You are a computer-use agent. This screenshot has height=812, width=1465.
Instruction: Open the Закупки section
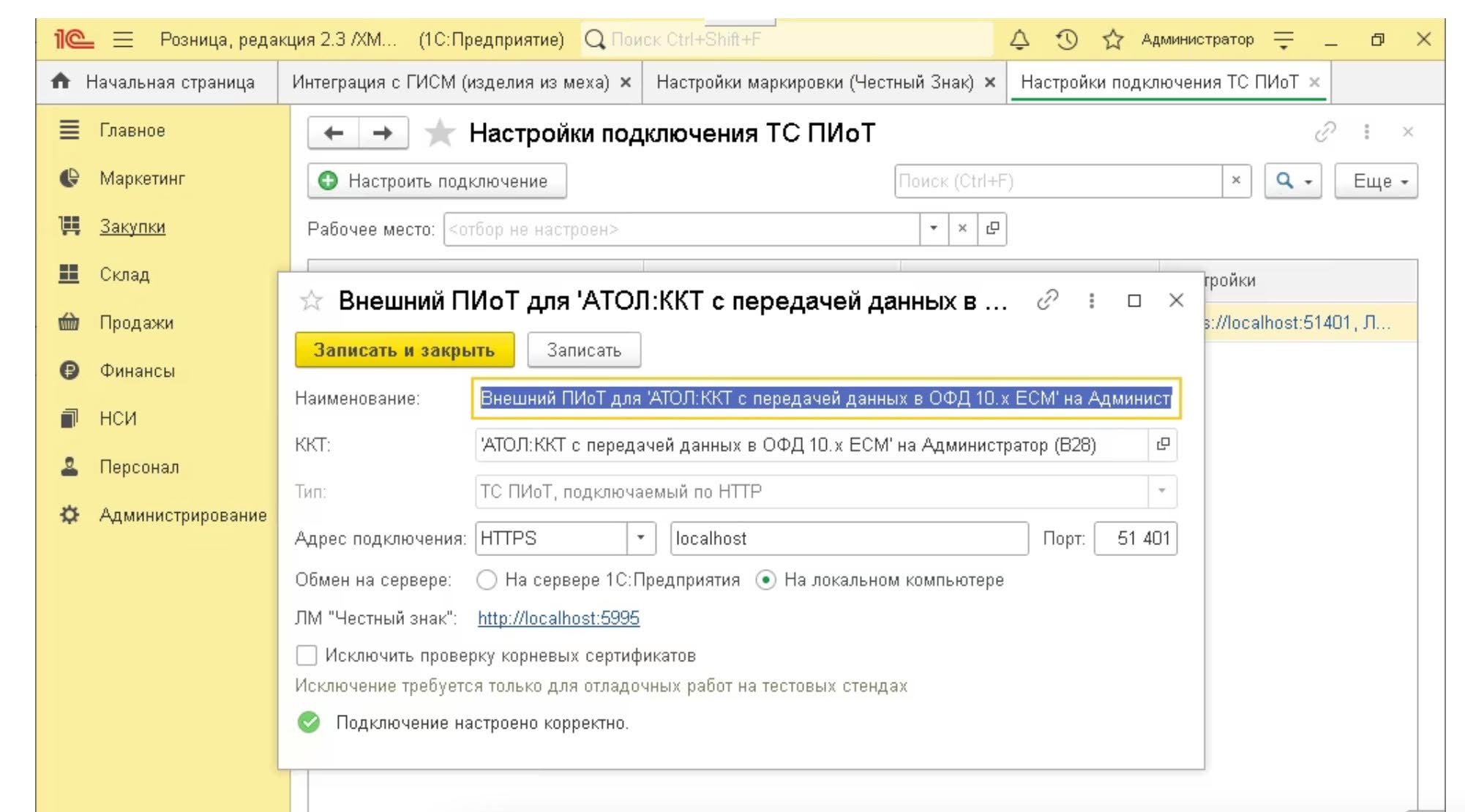coord(132,227)
